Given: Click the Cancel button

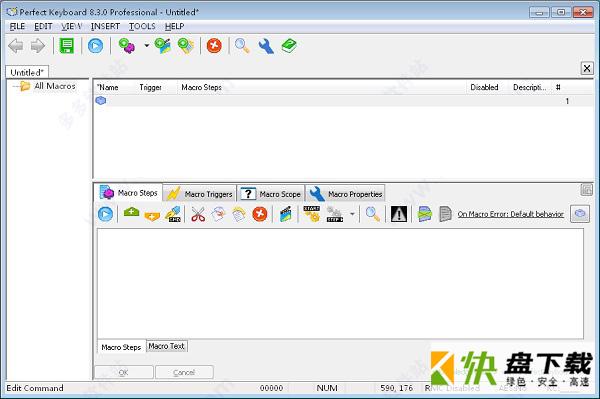Looking at the screenshot, I should [x=184, y=372].
